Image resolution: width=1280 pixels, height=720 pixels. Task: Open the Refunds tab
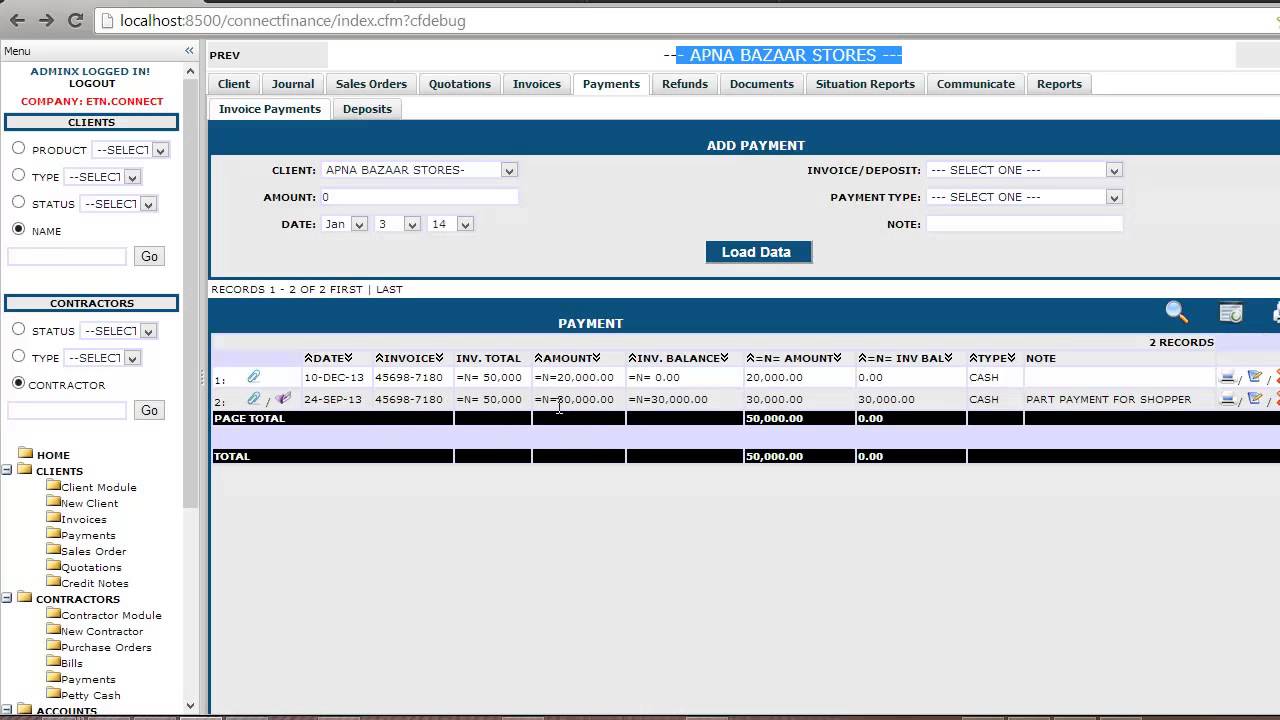(685, 84)
